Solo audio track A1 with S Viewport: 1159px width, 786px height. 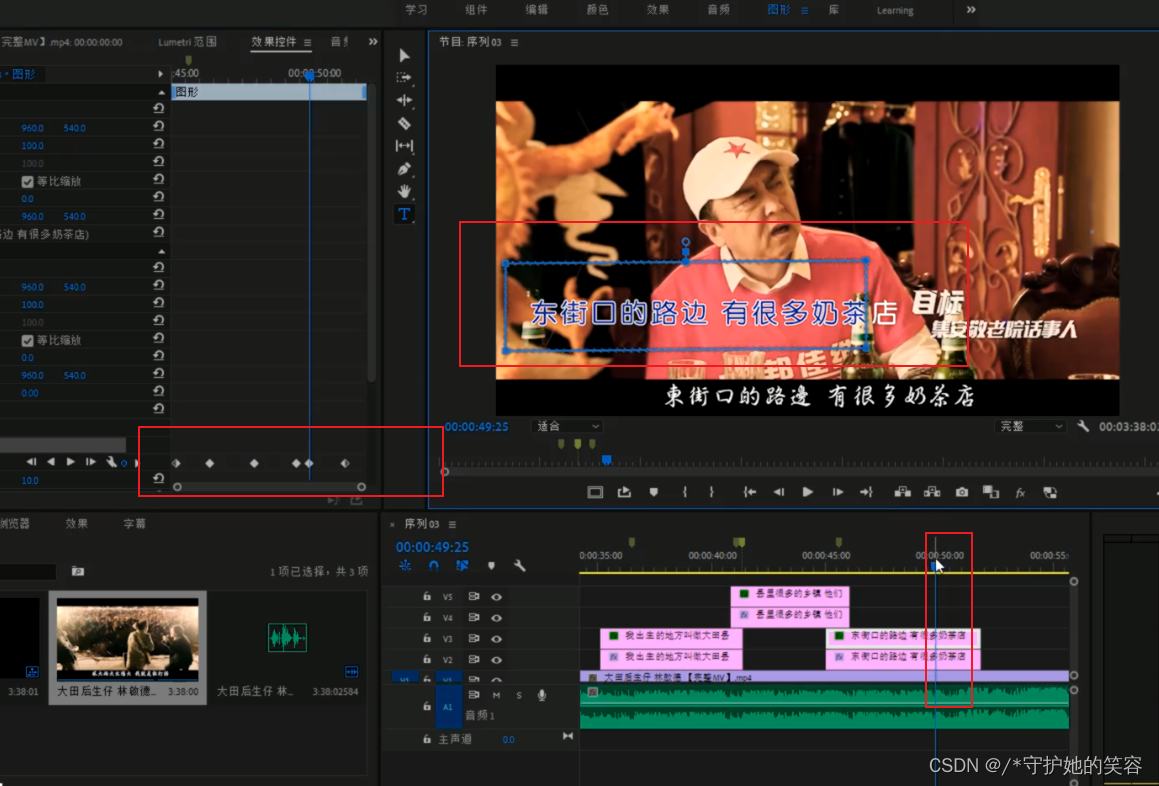coord(519,695)
